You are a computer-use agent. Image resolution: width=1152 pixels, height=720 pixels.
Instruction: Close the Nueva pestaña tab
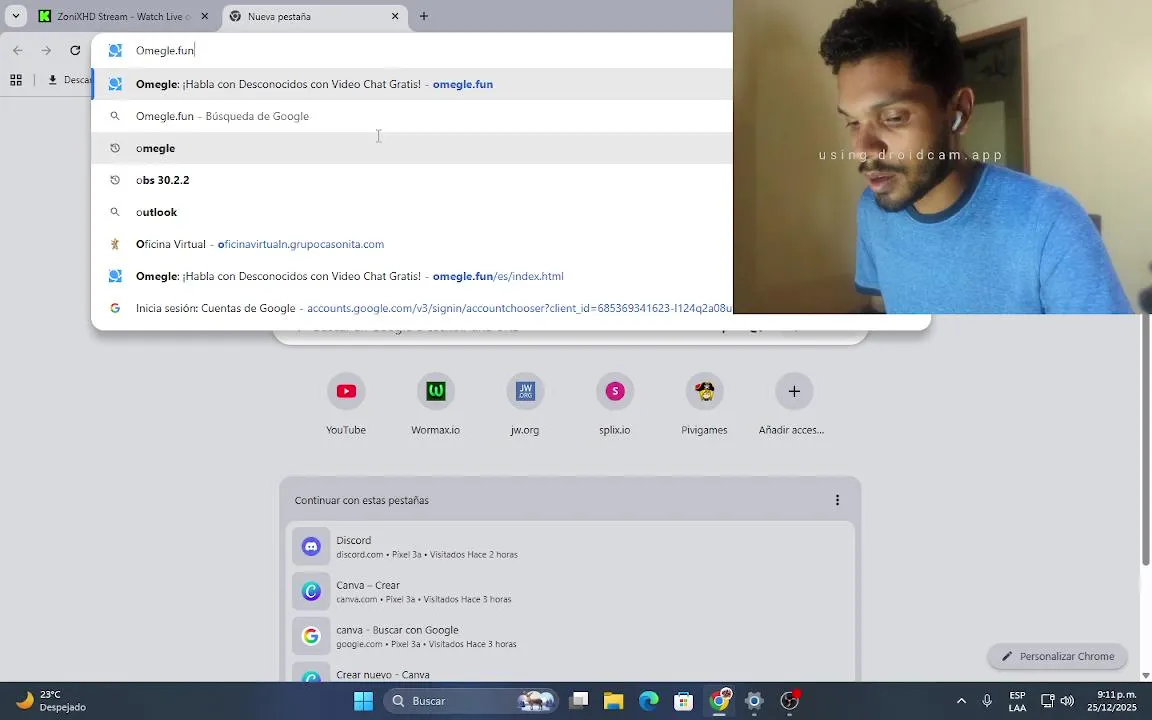395,16
